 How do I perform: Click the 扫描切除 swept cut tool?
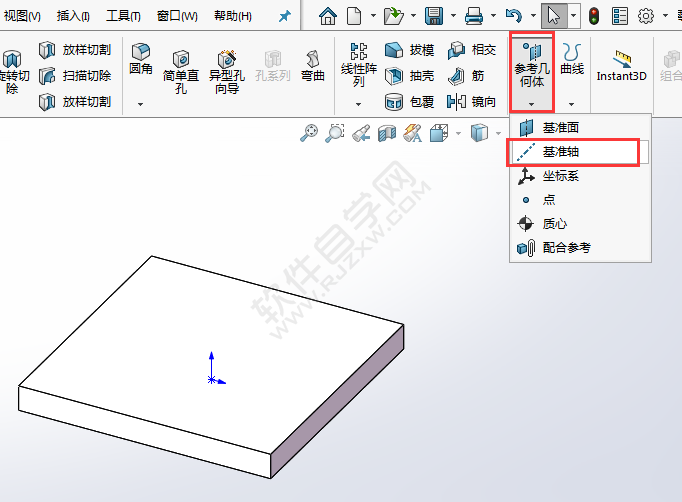pyautogui.click(x=75, y=76)
